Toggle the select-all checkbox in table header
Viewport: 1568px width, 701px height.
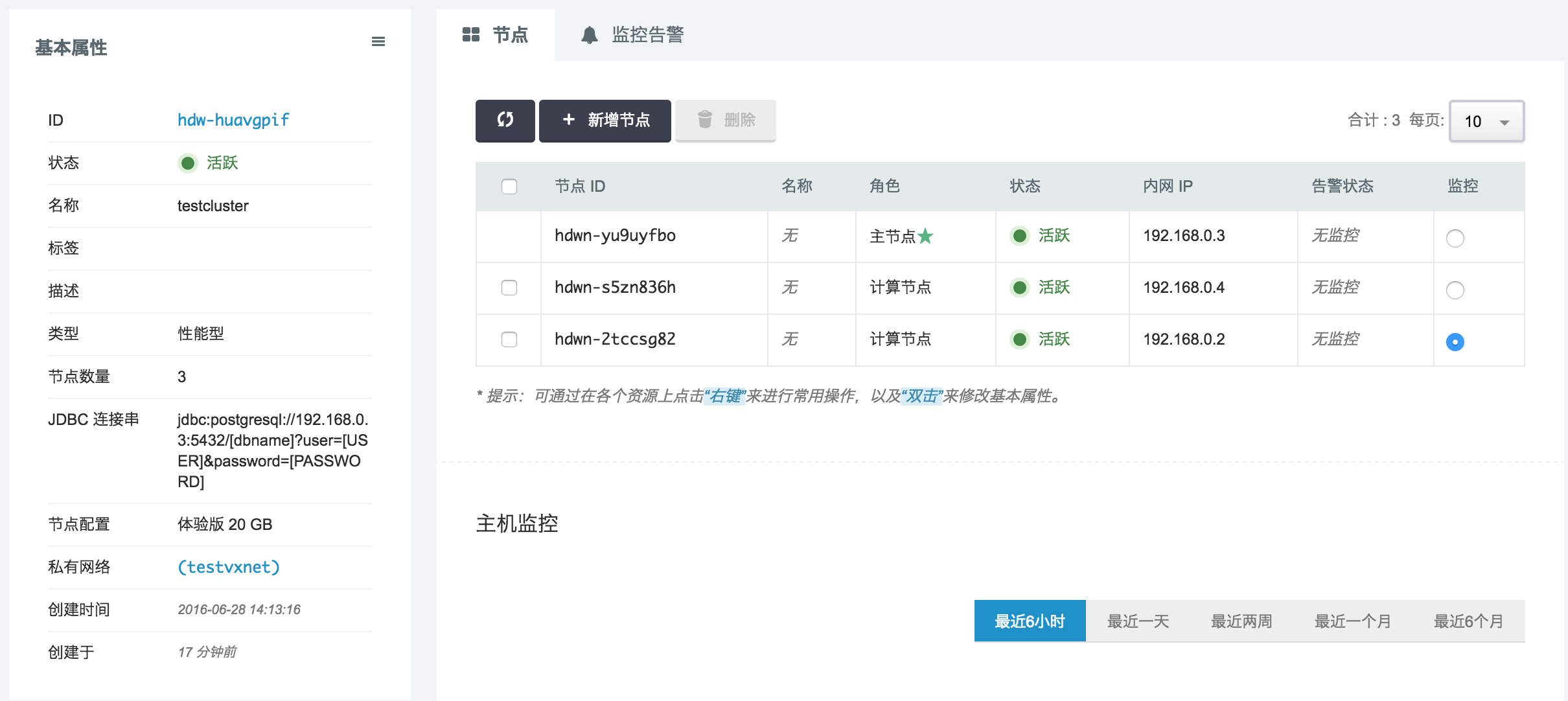(509, 187)
